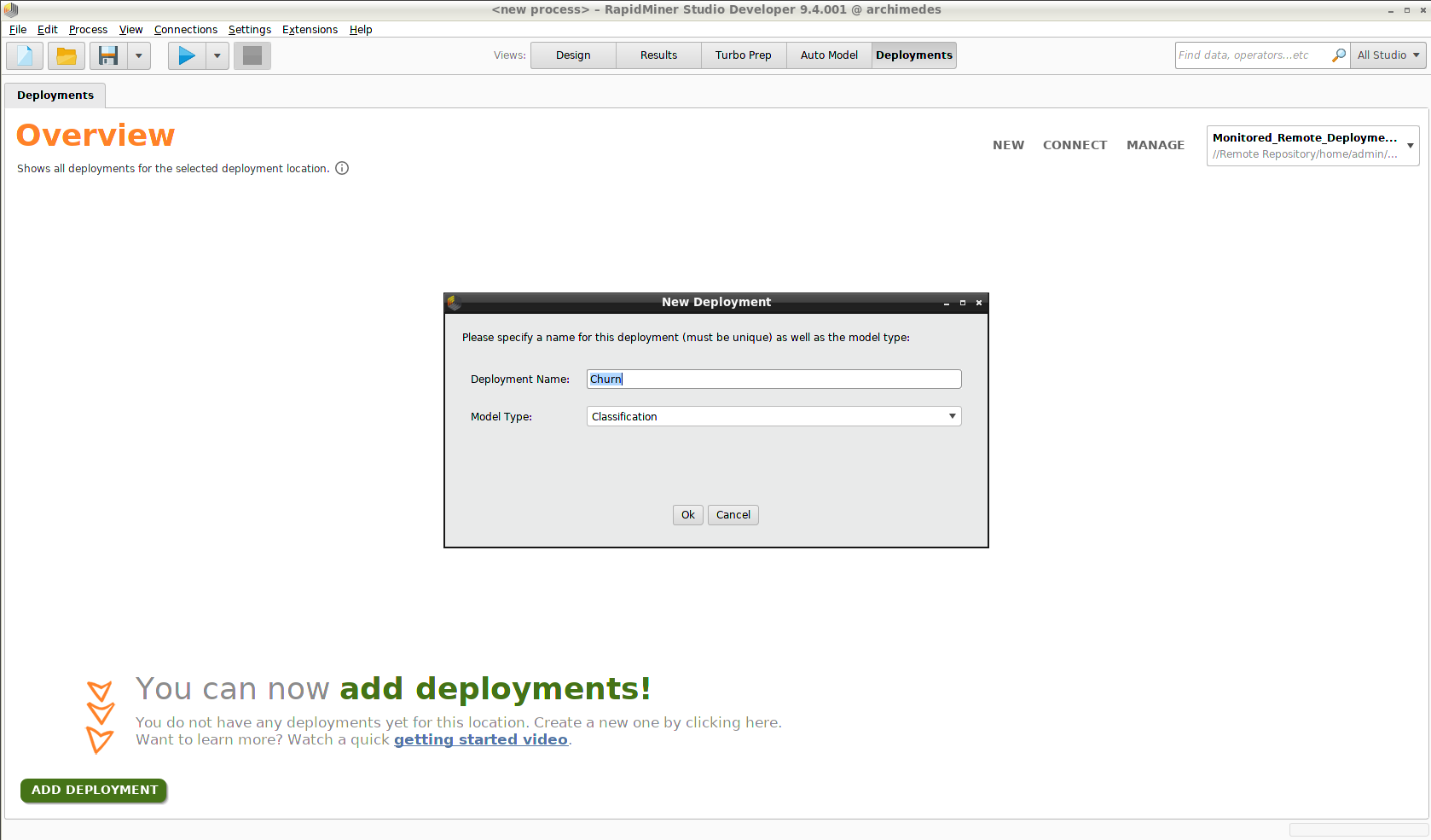Image resolution: width=1431 pixels, height=840 pixels.
Task: Minimize the New Deployment dialog
Action: (947, 303)
